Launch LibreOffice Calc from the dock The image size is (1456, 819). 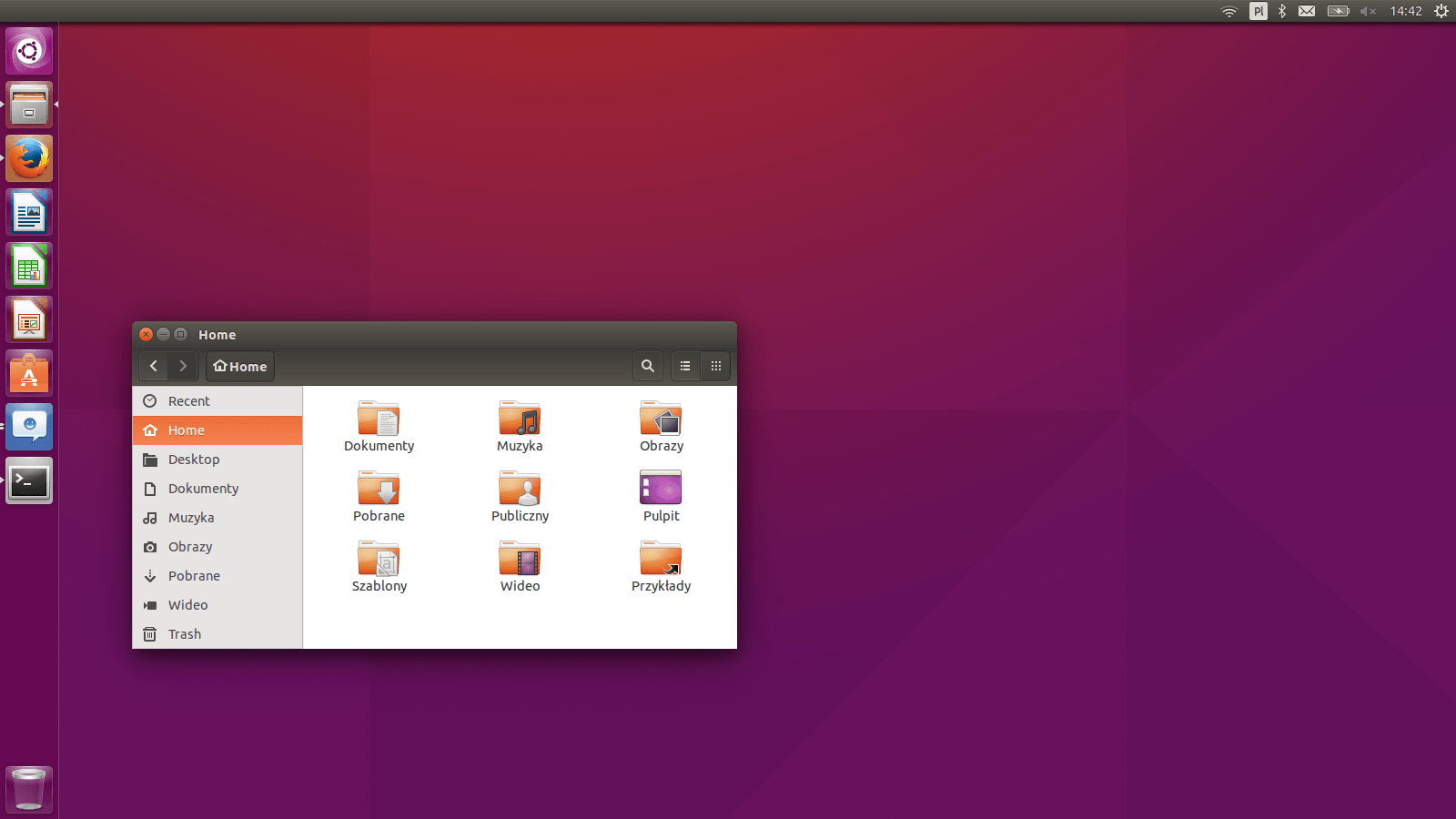tap(29, 266)
